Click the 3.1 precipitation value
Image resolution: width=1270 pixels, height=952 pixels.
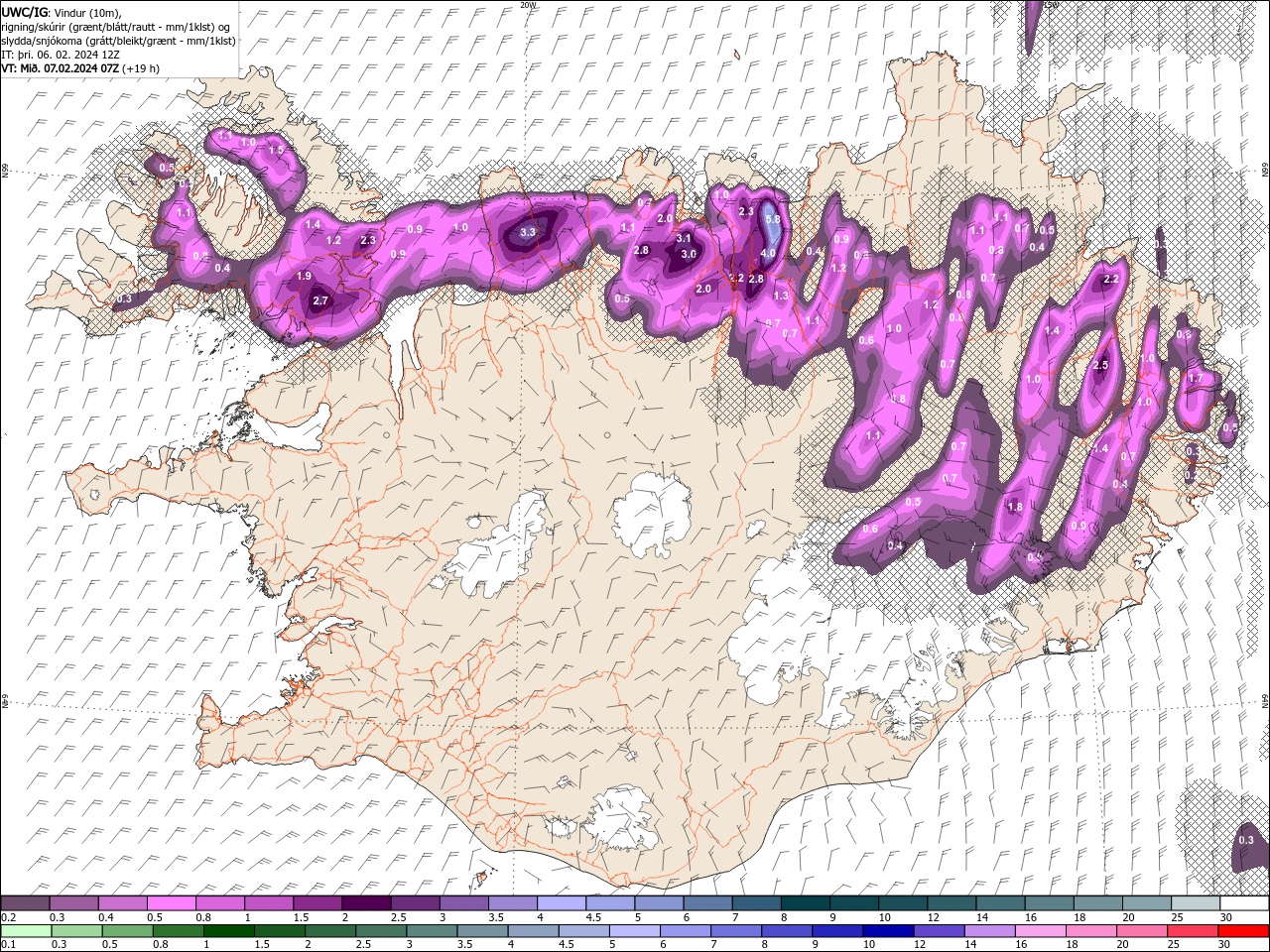pyautogui.click(x=684, y=238)
